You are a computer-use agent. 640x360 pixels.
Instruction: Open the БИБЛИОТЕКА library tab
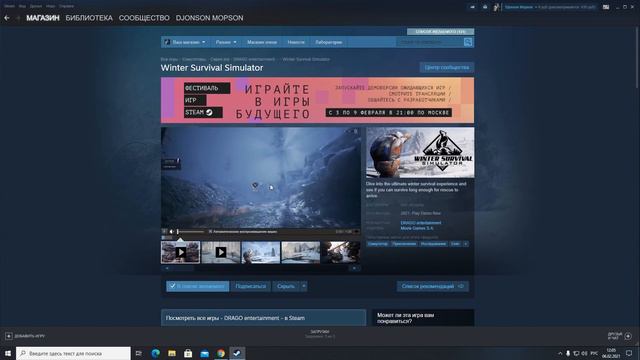click(89, 18)
